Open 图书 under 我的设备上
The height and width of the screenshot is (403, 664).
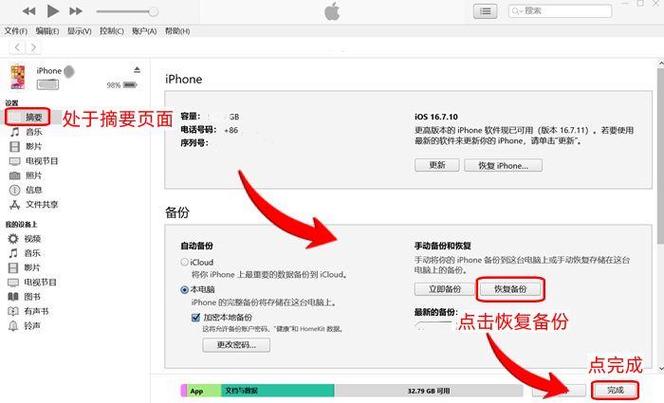click(x=25, y=297)
